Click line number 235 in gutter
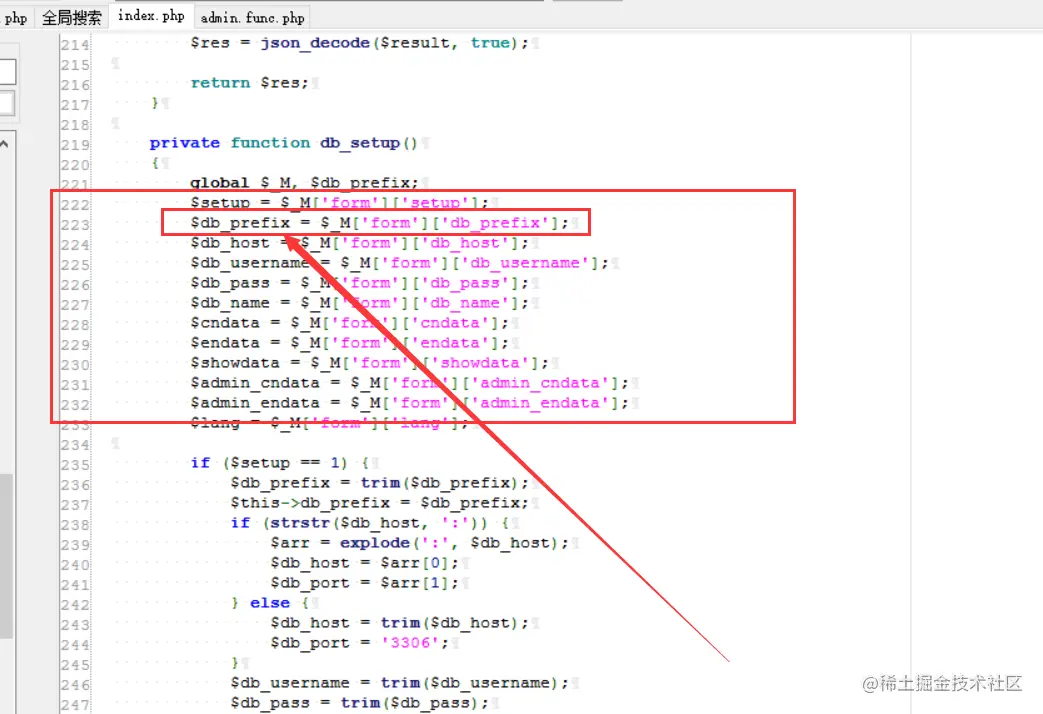Viewport: 1043px width, 714px height. pos(74,464)
